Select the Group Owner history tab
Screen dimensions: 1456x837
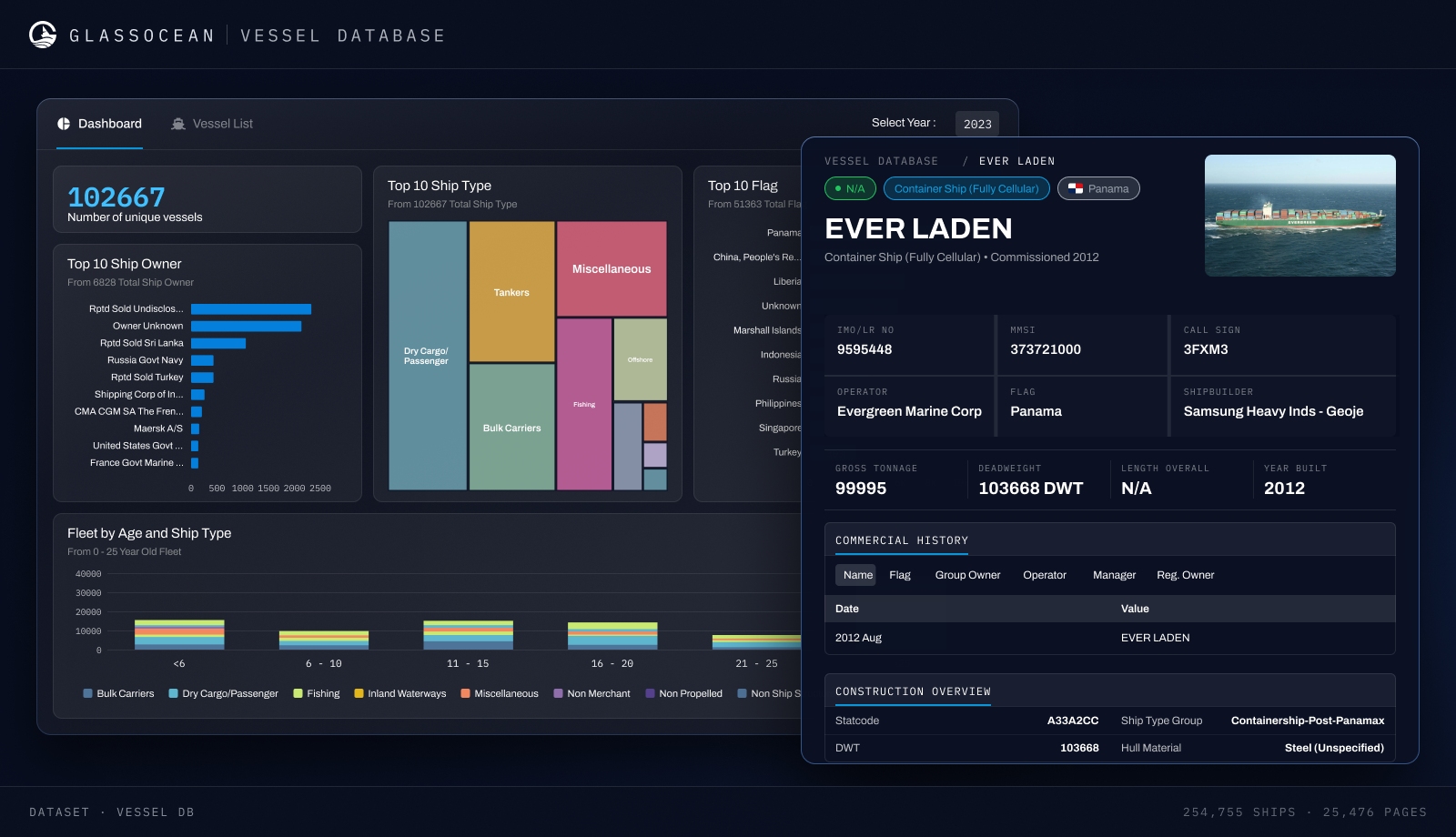tap(967, 575)
